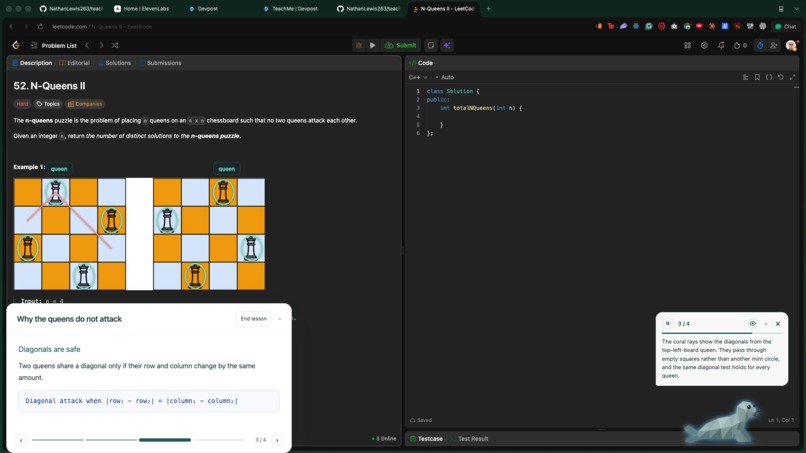Open the Problem List panel

click(54, 45)
